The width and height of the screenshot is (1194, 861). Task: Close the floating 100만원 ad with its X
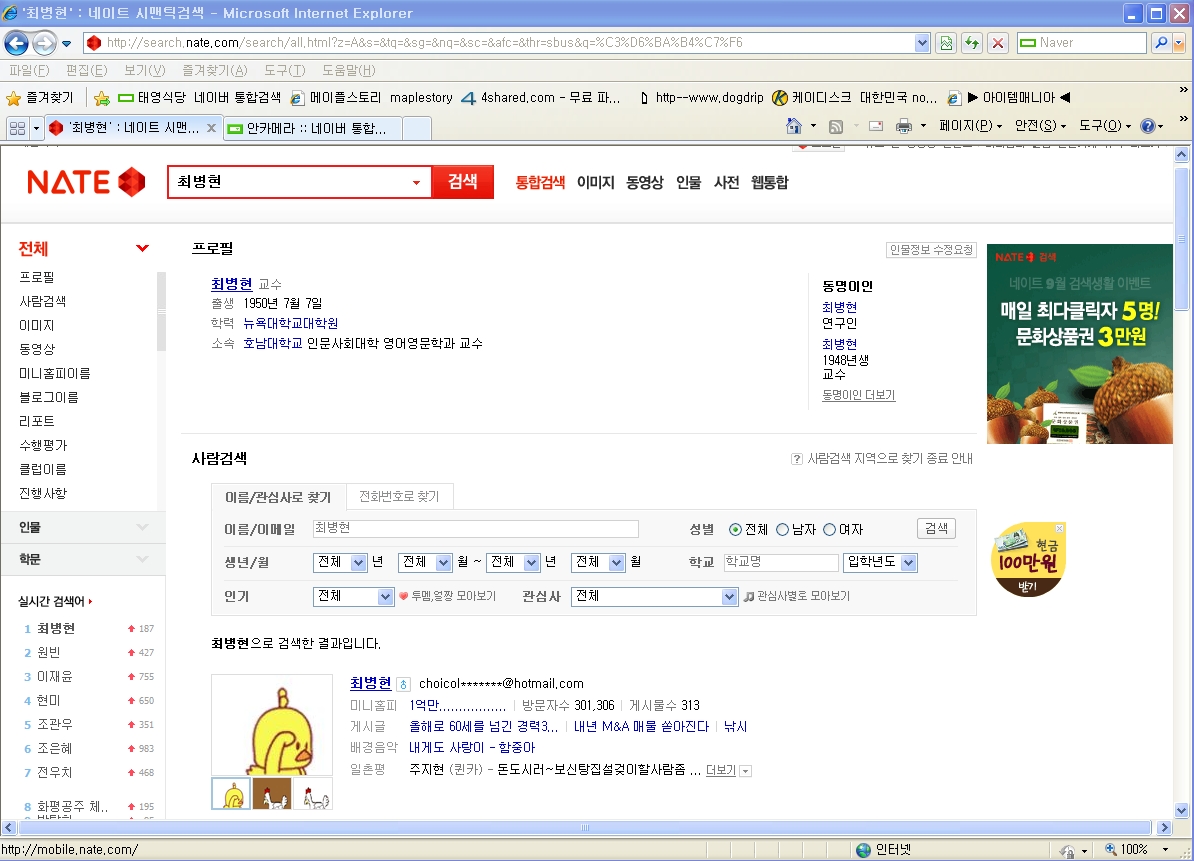(x=1059, y=528)
